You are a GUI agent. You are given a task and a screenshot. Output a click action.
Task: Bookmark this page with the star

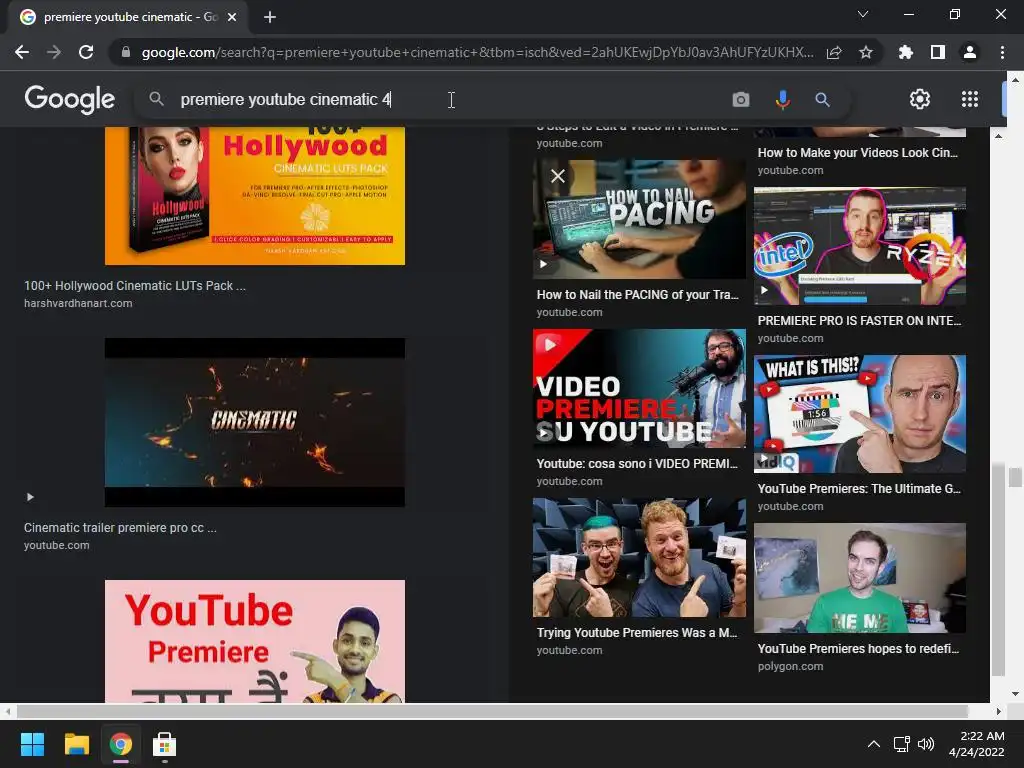click(x=866, y=52)
